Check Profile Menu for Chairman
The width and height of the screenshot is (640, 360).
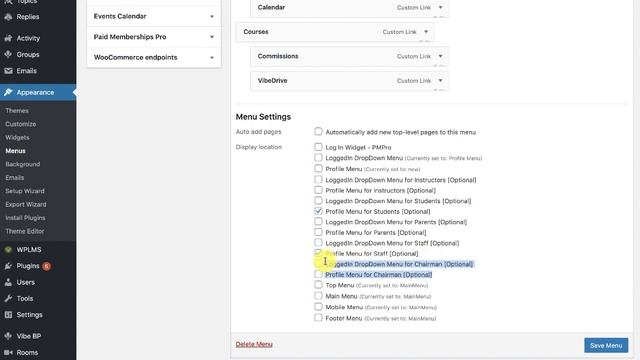coord(318,274)
